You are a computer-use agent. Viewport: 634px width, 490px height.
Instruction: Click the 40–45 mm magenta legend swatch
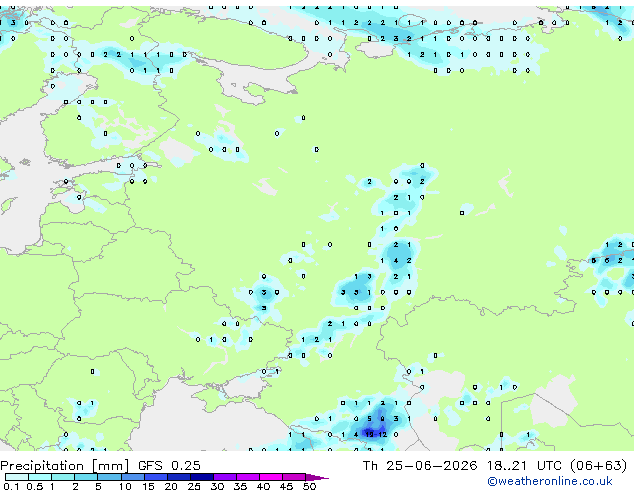[271, 477]
